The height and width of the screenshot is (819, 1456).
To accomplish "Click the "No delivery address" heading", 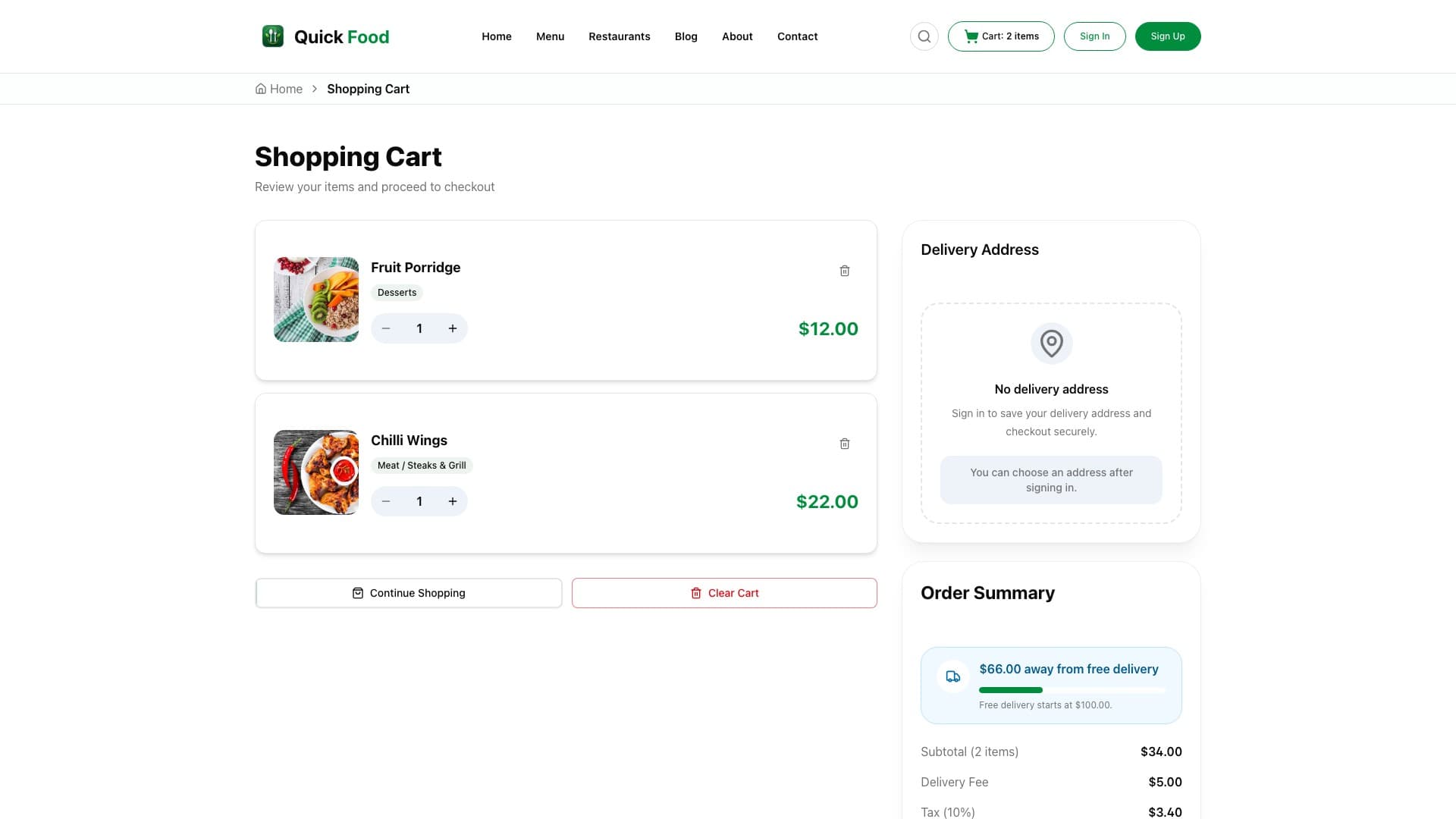I will coord(1051,389).
